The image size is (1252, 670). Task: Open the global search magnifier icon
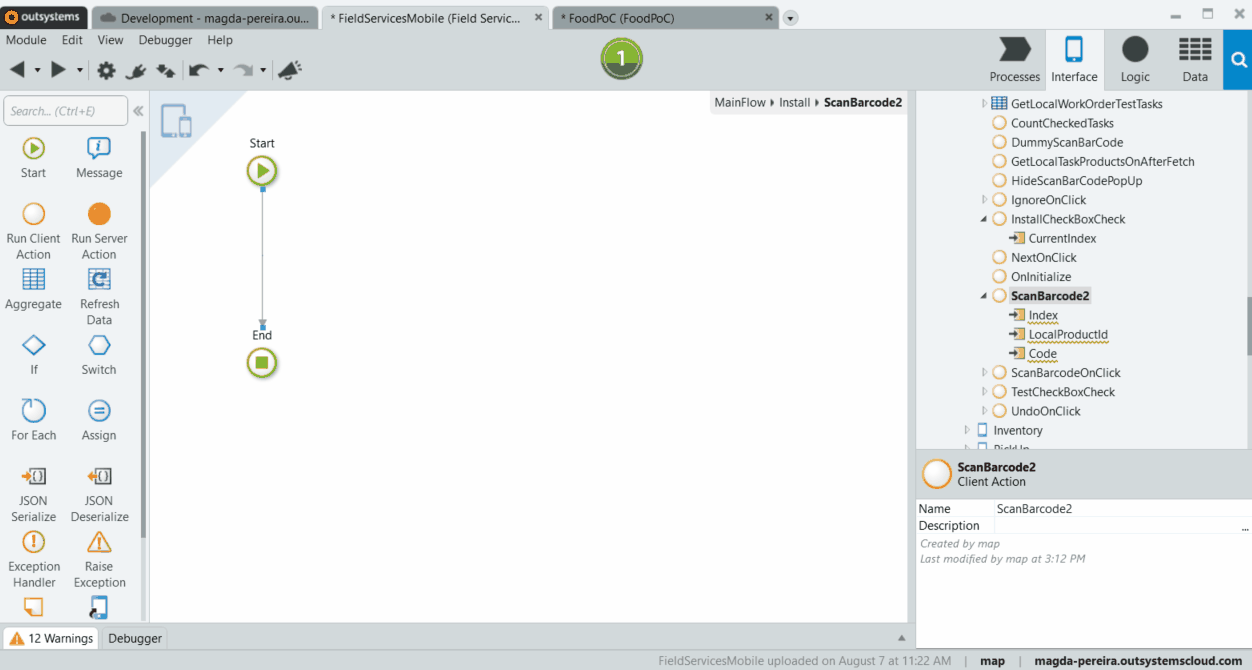click(1238, 59)
